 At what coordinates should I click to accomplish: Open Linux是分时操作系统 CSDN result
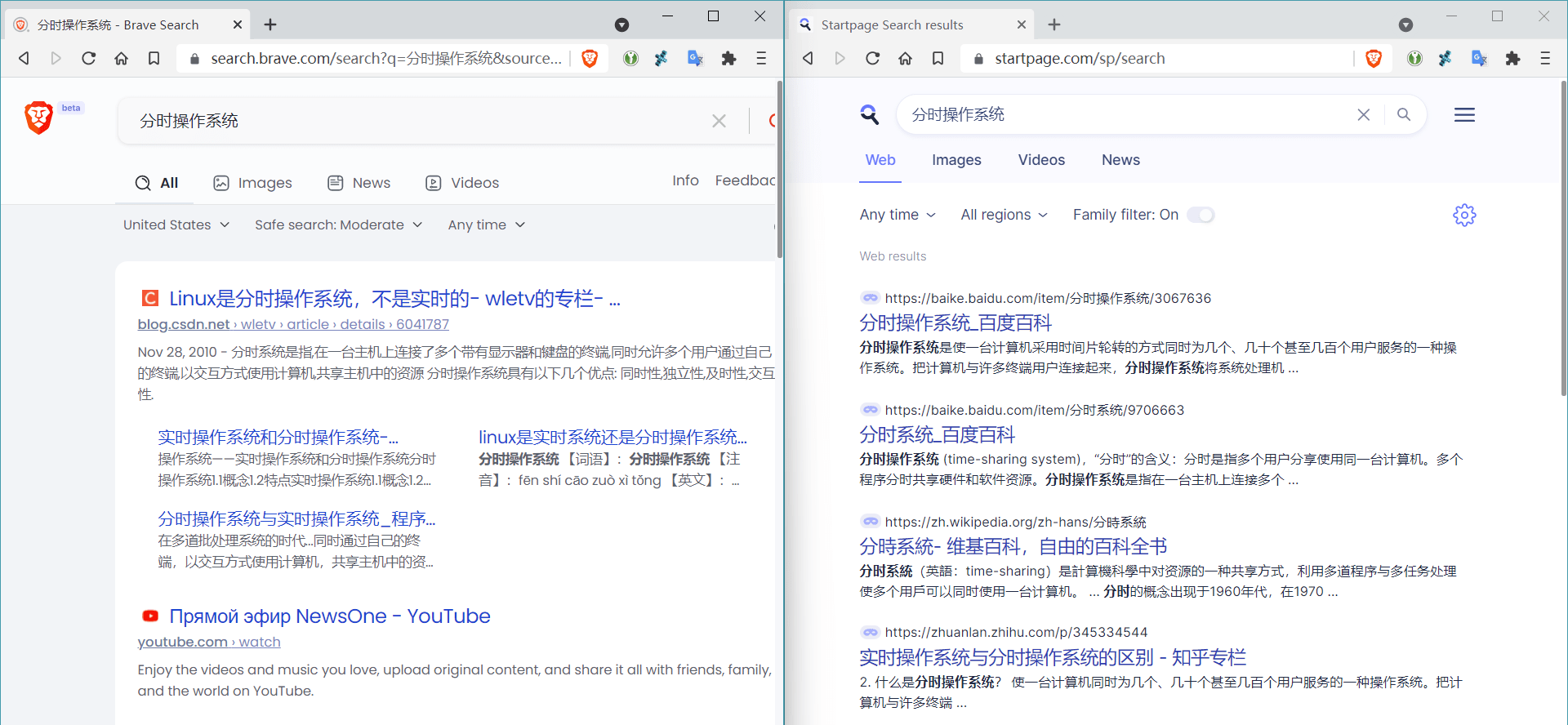[x=394, y=299]
